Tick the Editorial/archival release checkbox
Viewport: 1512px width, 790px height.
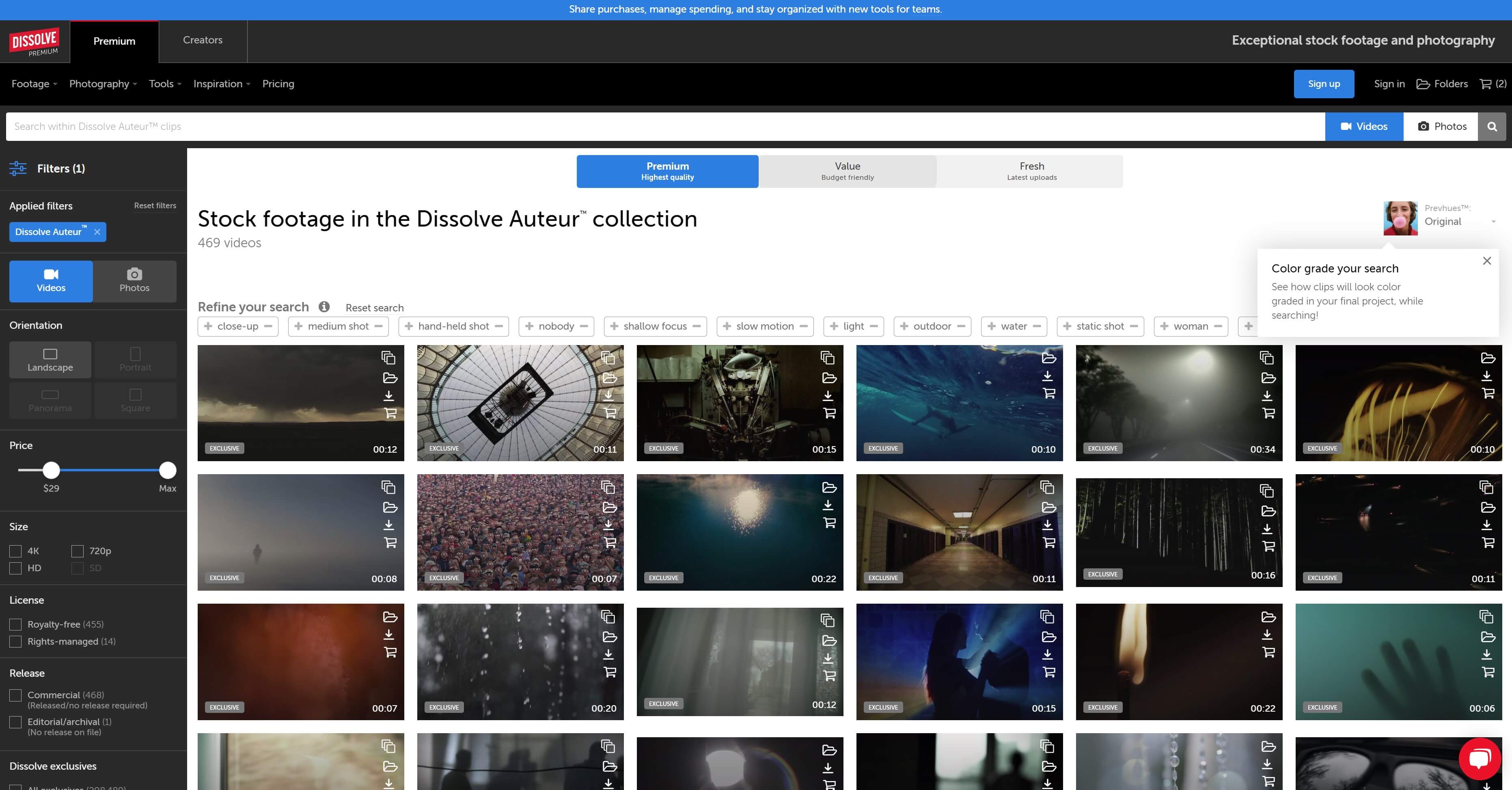point(16,722)
